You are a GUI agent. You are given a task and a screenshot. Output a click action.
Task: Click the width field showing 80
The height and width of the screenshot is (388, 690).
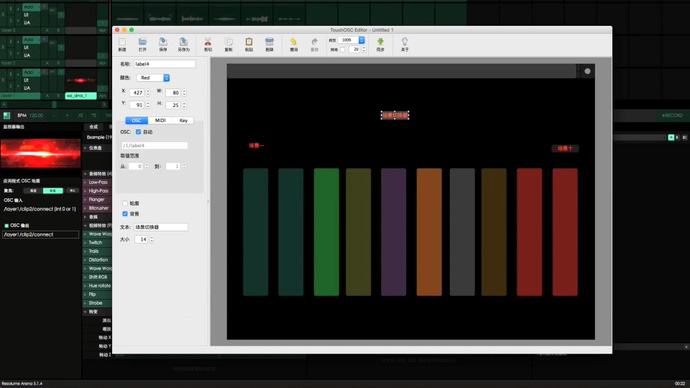[x=173, y=93]
